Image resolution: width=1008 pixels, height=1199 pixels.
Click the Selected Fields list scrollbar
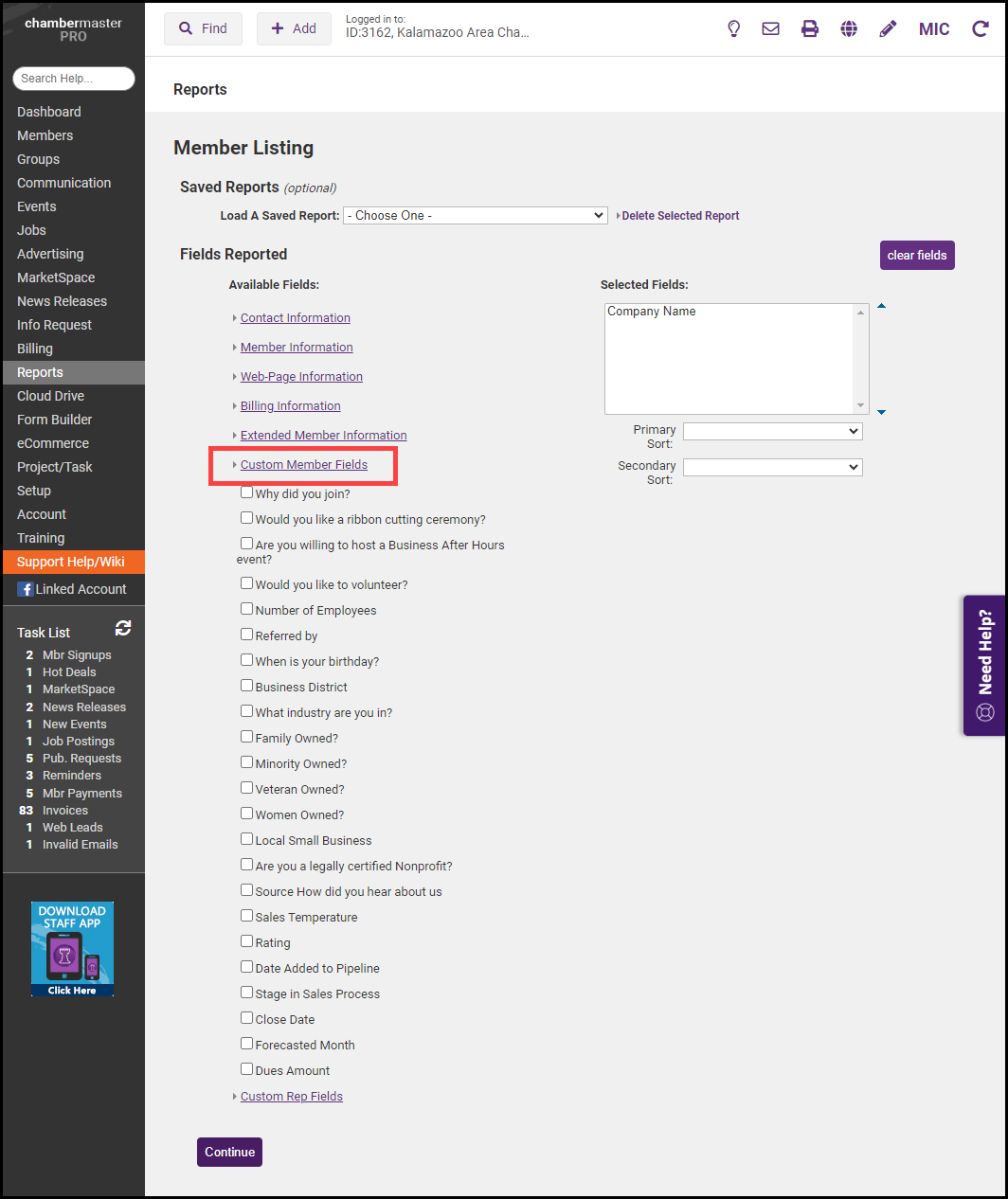coord(861,358)
